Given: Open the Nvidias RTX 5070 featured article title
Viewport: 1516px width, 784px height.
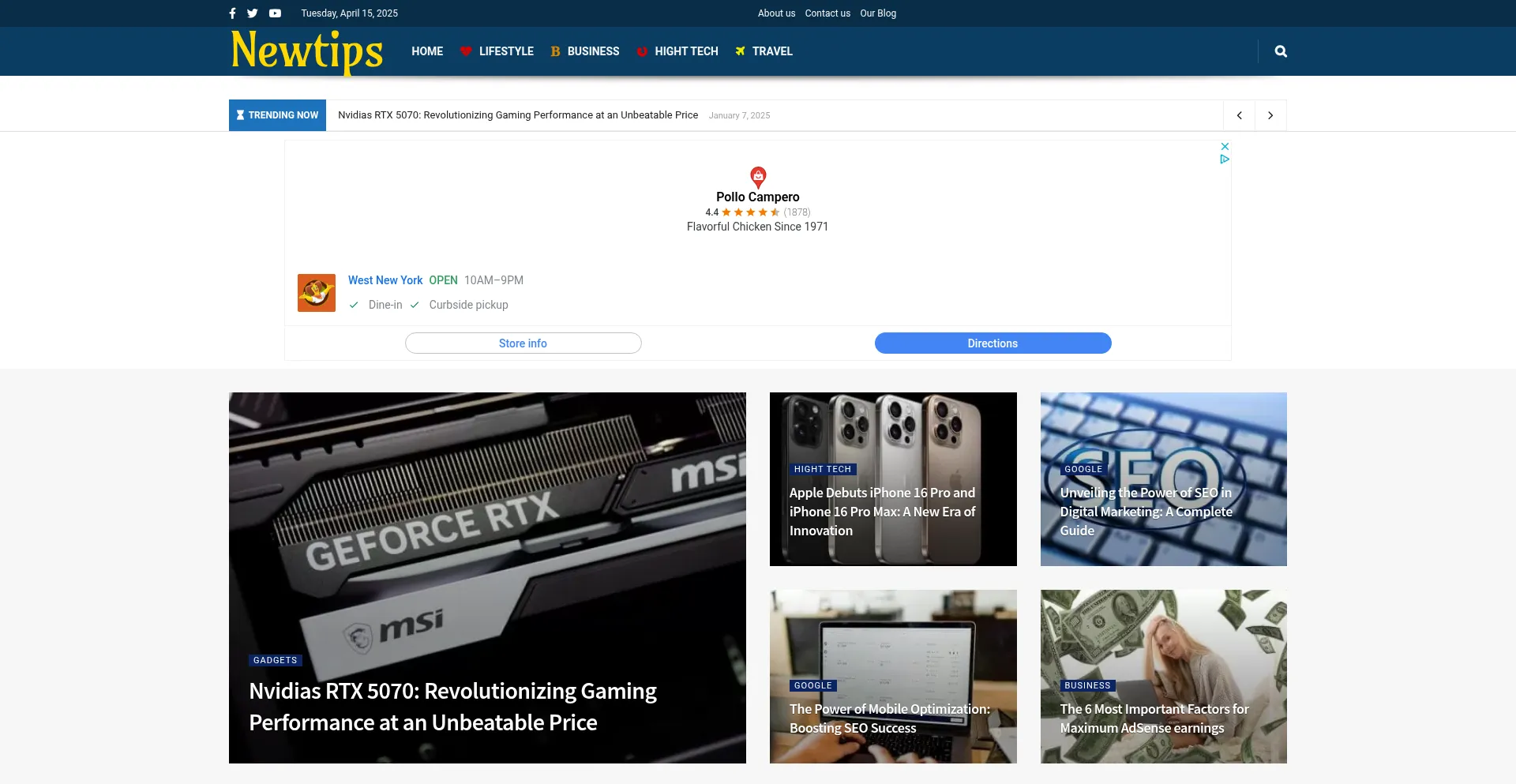Looking at the screenshot, I should (452, 707).
